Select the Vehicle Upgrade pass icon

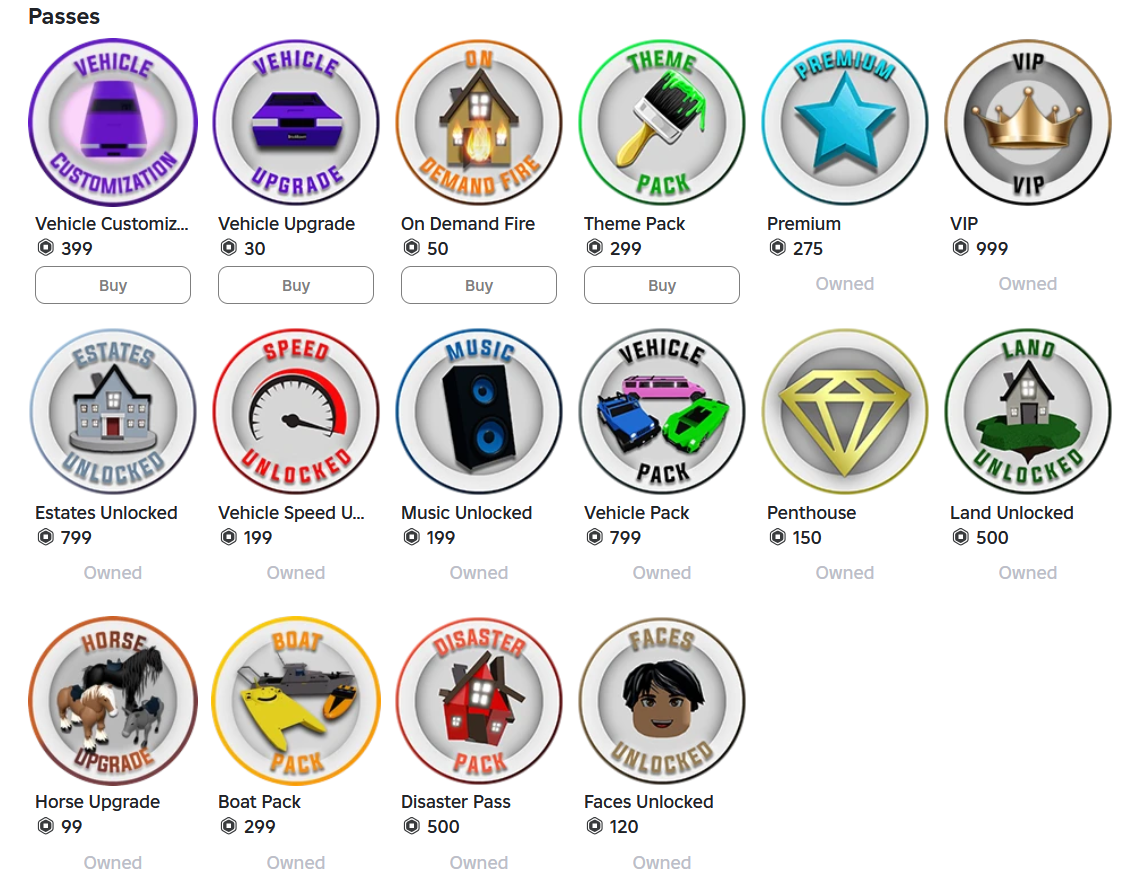pyautogui.click(x=296, y=122)
